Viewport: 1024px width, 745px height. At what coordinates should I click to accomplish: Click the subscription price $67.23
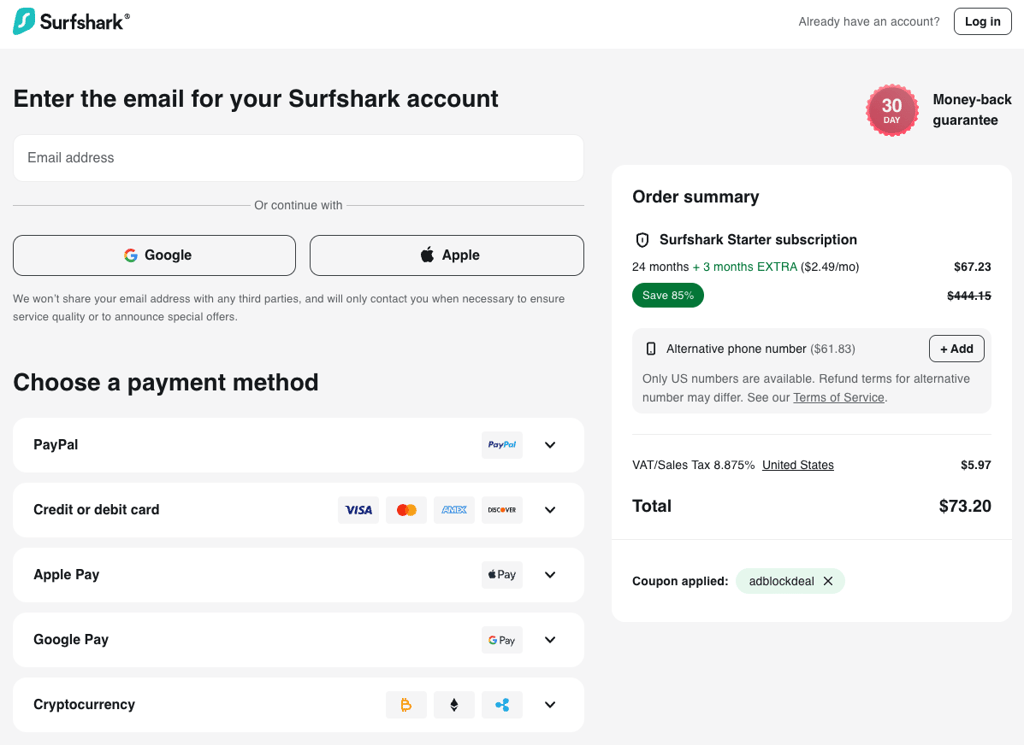972,266
